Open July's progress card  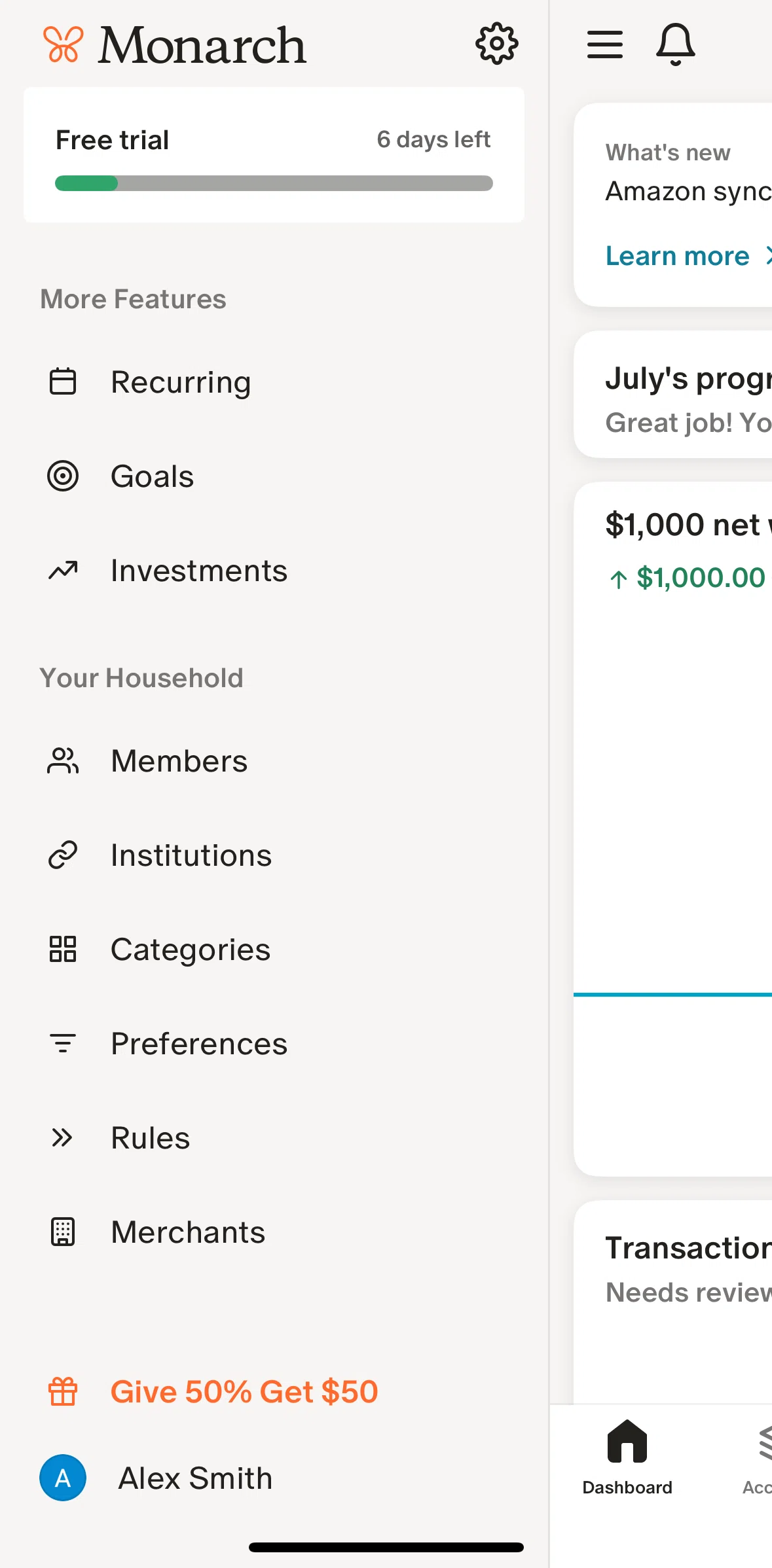tap(673, 395)
